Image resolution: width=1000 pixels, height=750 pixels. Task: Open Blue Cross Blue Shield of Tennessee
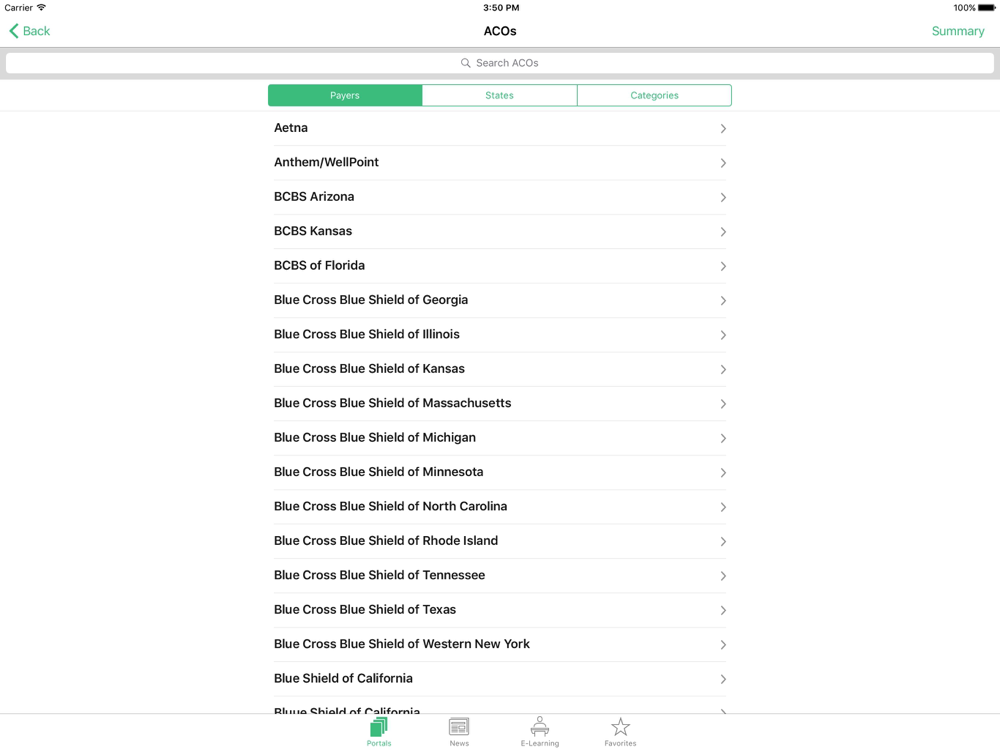500,576
